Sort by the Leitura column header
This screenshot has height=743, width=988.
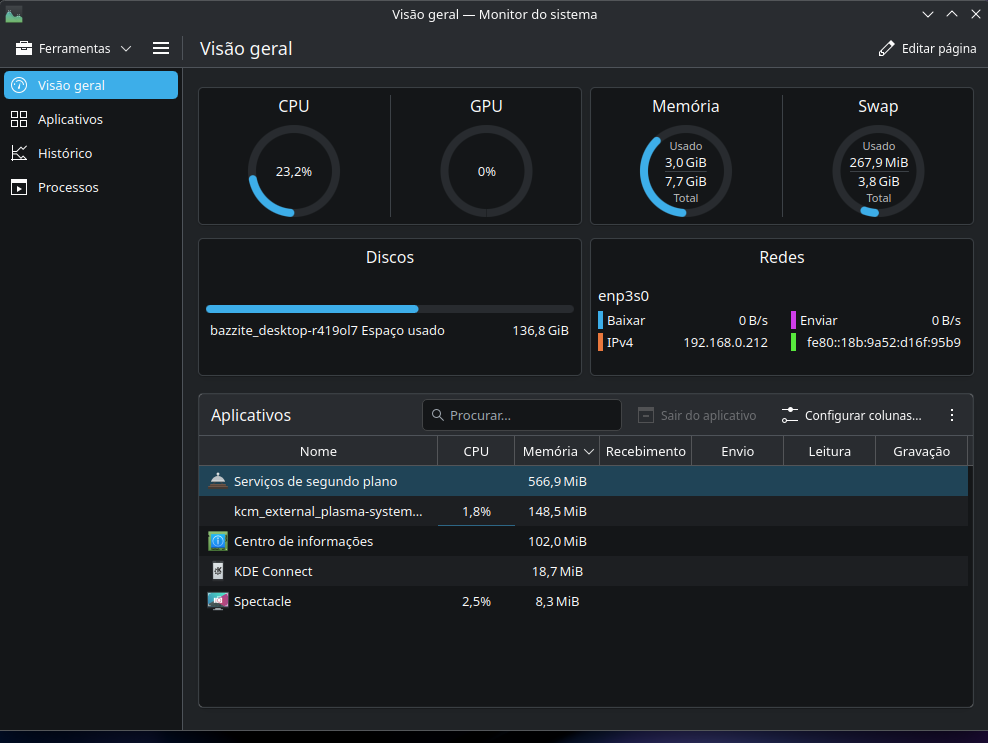[x=829, y=451]
